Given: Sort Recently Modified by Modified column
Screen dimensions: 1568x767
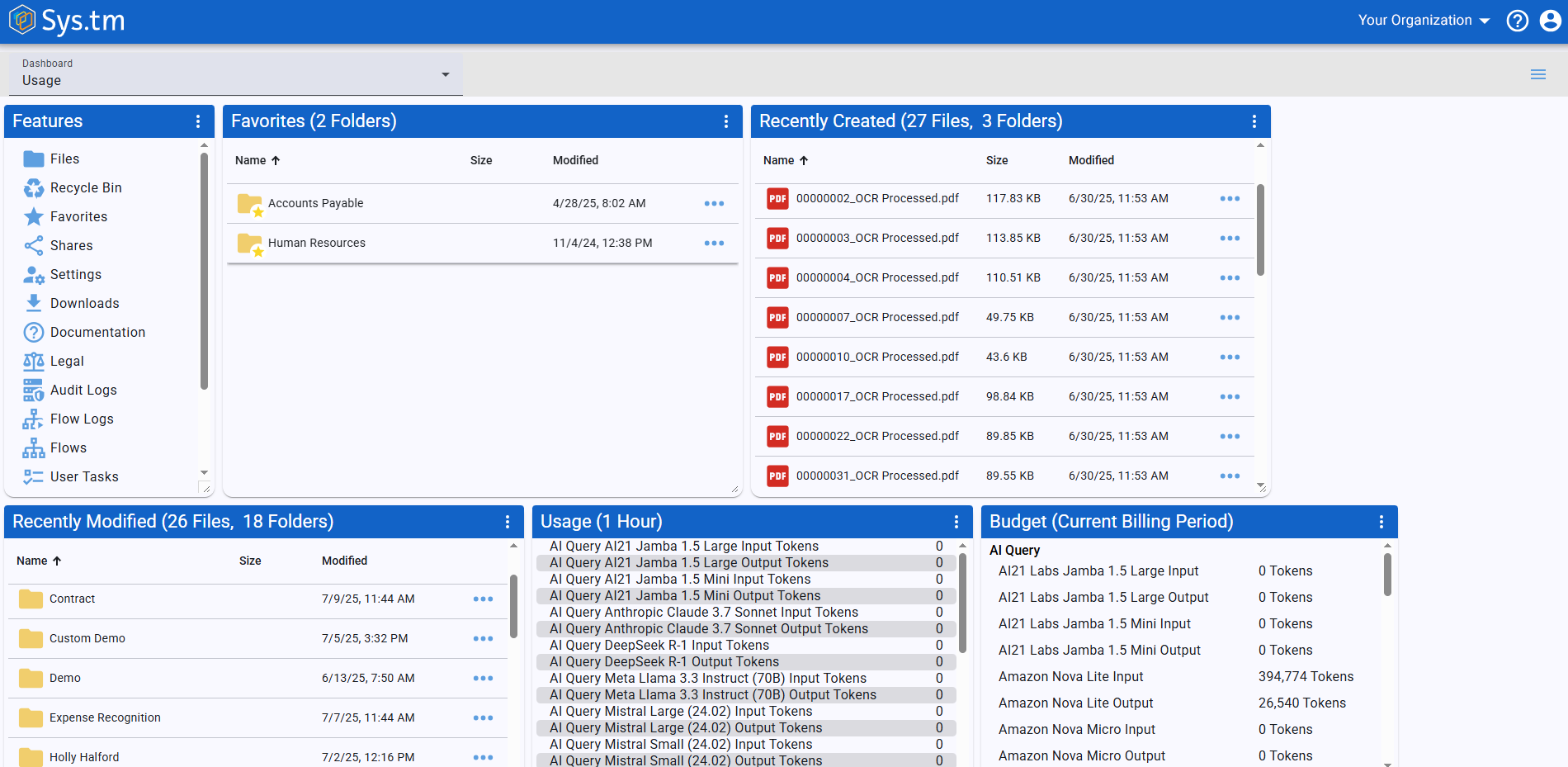Looking at the screenshot, I should (344, 561).
